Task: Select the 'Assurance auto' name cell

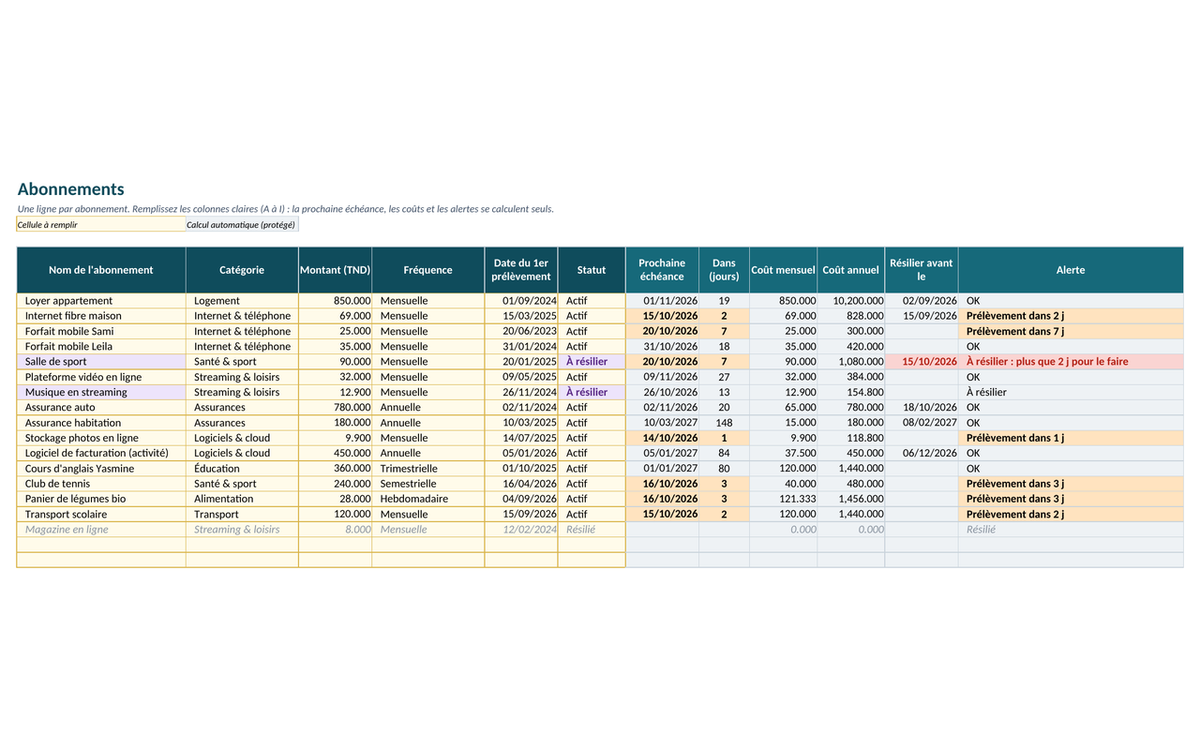Action: click(101, 408)
